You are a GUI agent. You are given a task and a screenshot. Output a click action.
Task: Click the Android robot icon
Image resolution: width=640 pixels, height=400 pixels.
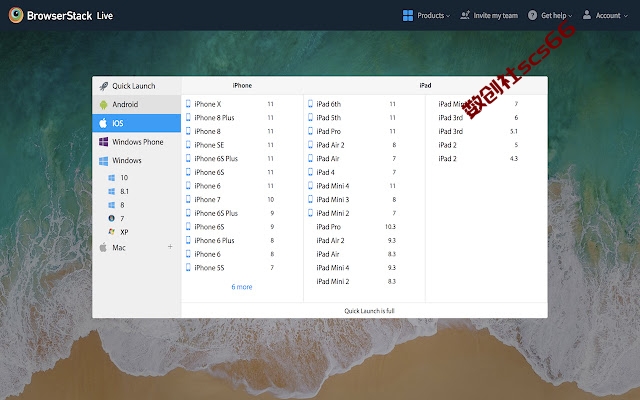coord(103,105)
